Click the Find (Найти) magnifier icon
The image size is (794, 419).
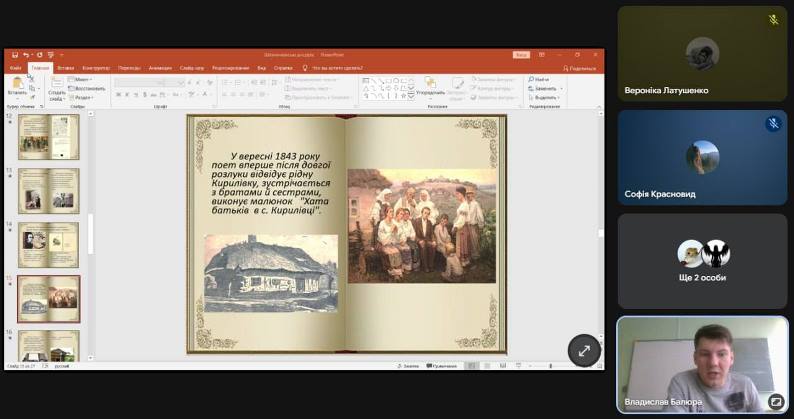pos(532,80)
